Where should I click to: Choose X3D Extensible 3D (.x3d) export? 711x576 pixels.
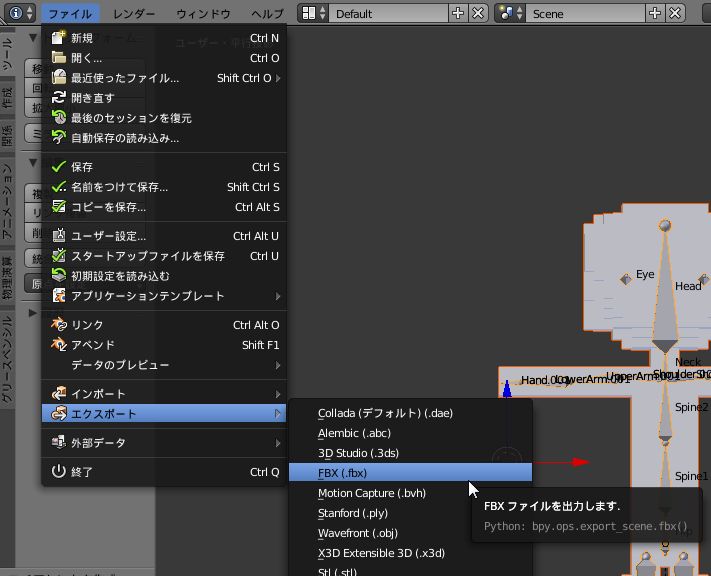click(x=410, y=552)
